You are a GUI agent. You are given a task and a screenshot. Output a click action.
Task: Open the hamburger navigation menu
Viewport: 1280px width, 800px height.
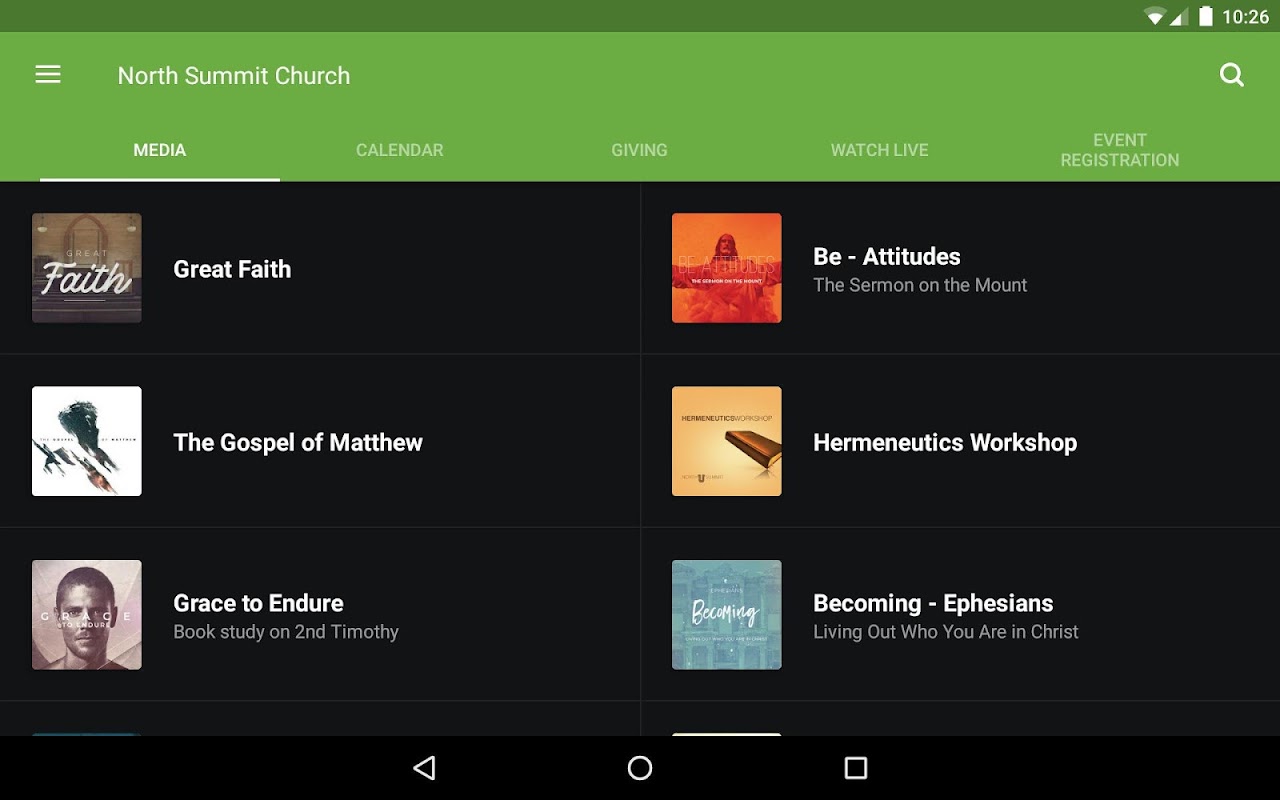tap(48, 75)
